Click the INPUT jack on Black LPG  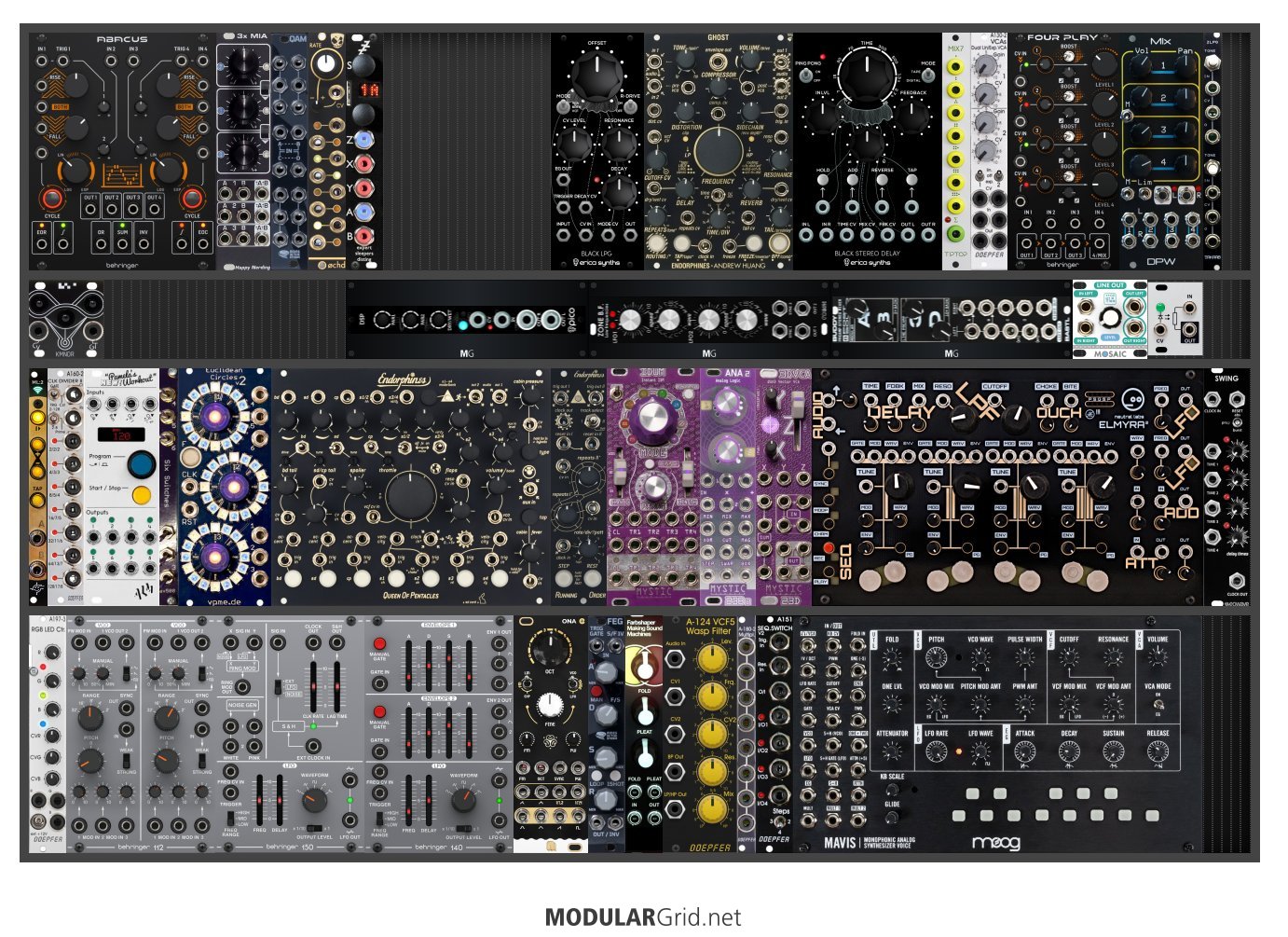pos(564,236)
